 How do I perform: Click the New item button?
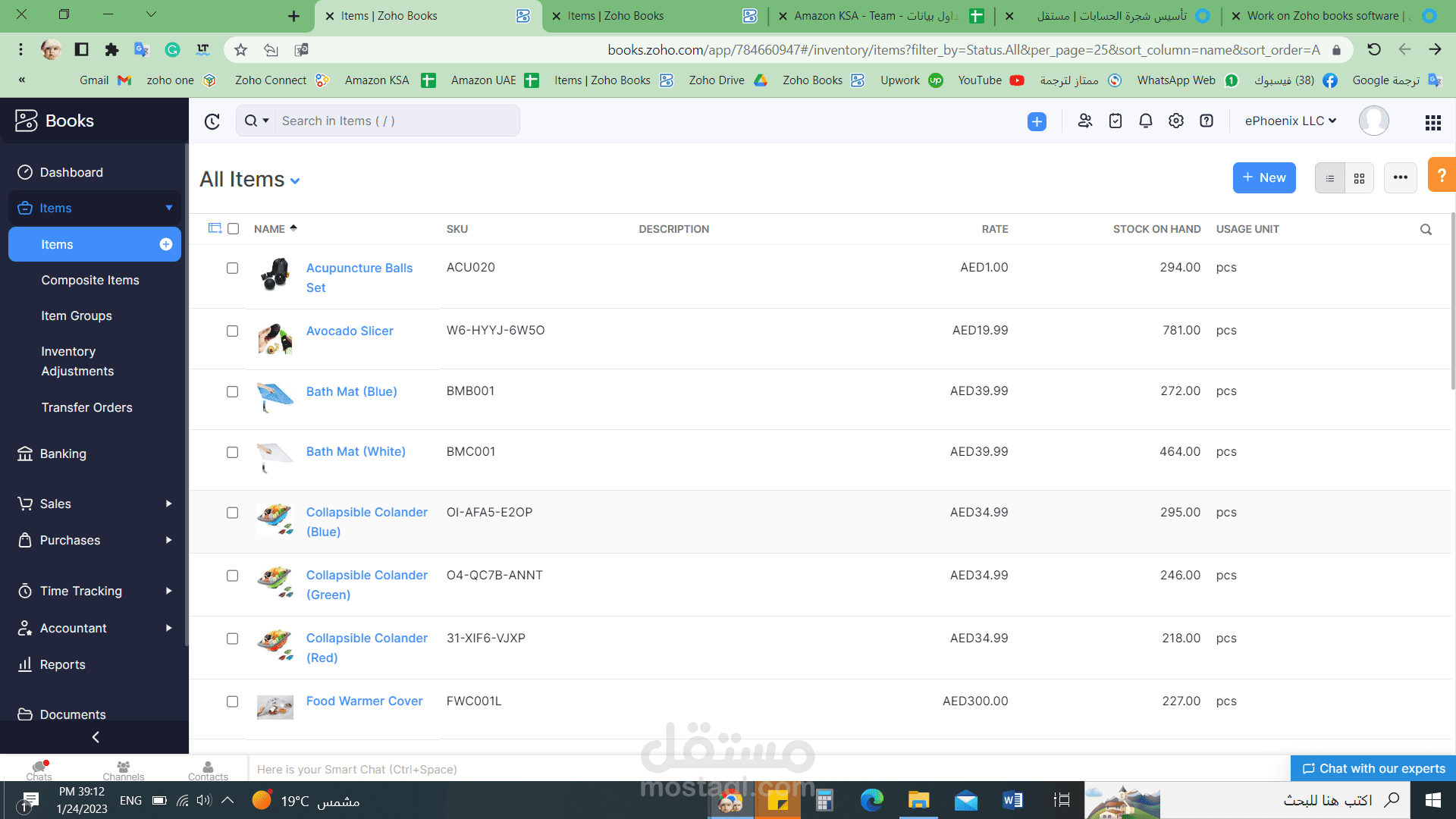[x=1263, y=178]
